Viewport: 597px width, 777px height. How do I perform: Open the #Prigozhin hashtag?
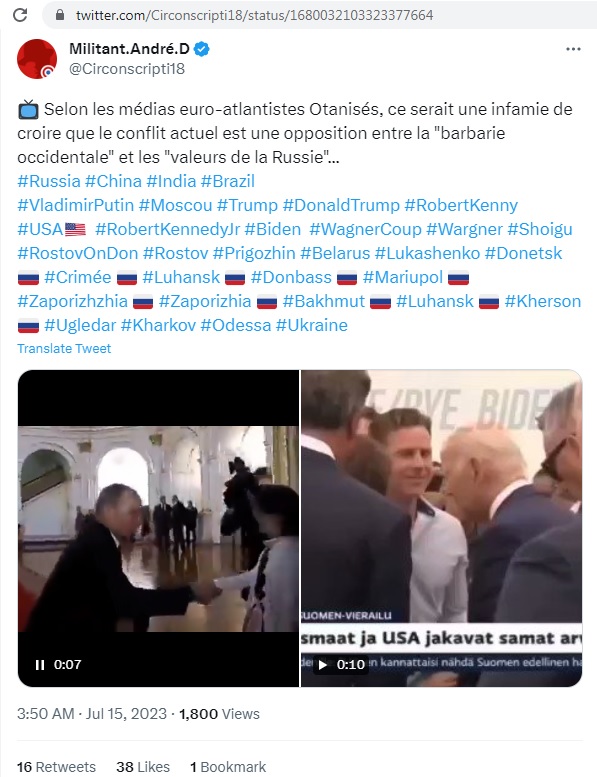[x=254, y=253]
